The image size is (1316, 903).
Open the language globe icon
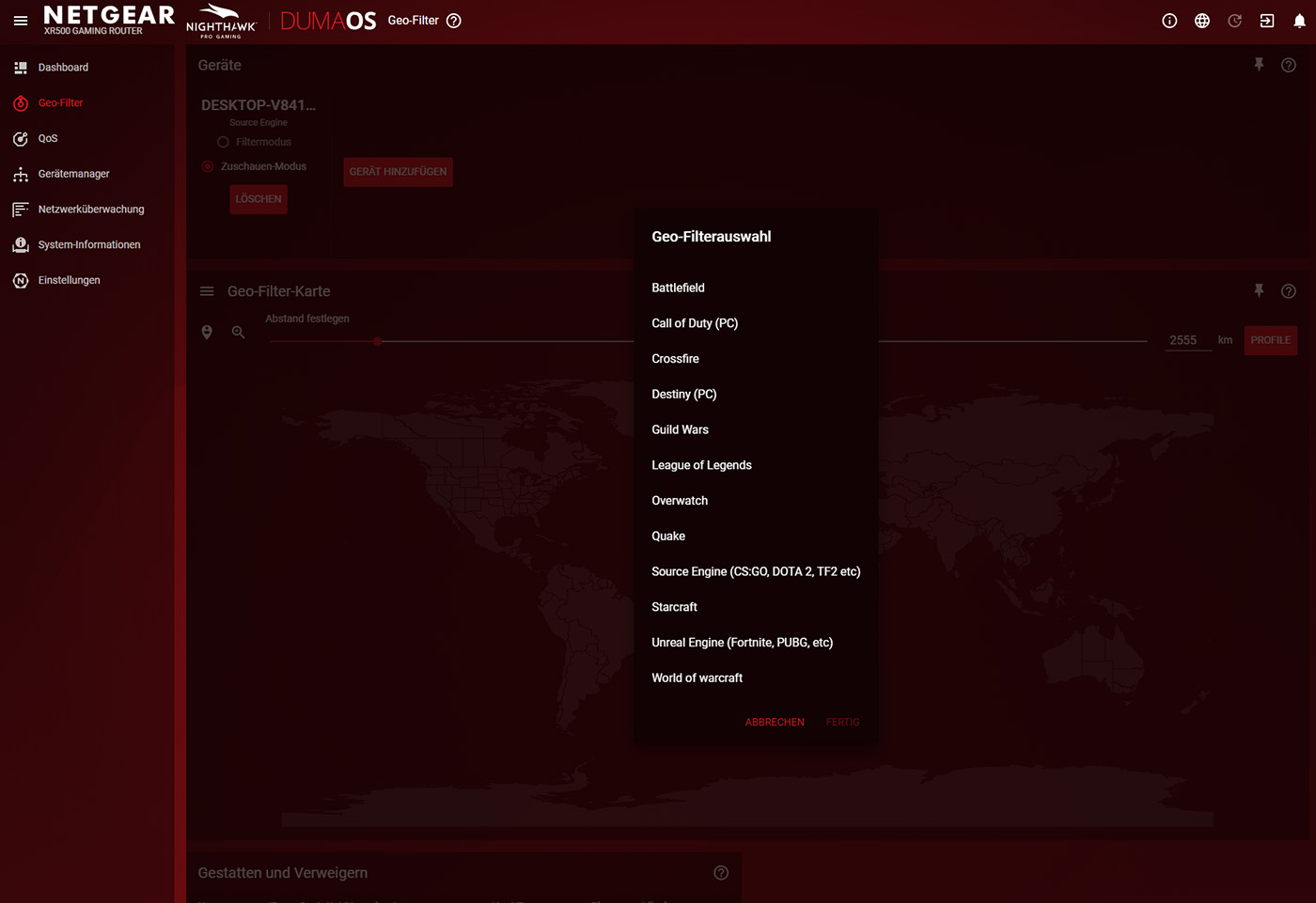pyautogui.click(x=1202, y=21)
